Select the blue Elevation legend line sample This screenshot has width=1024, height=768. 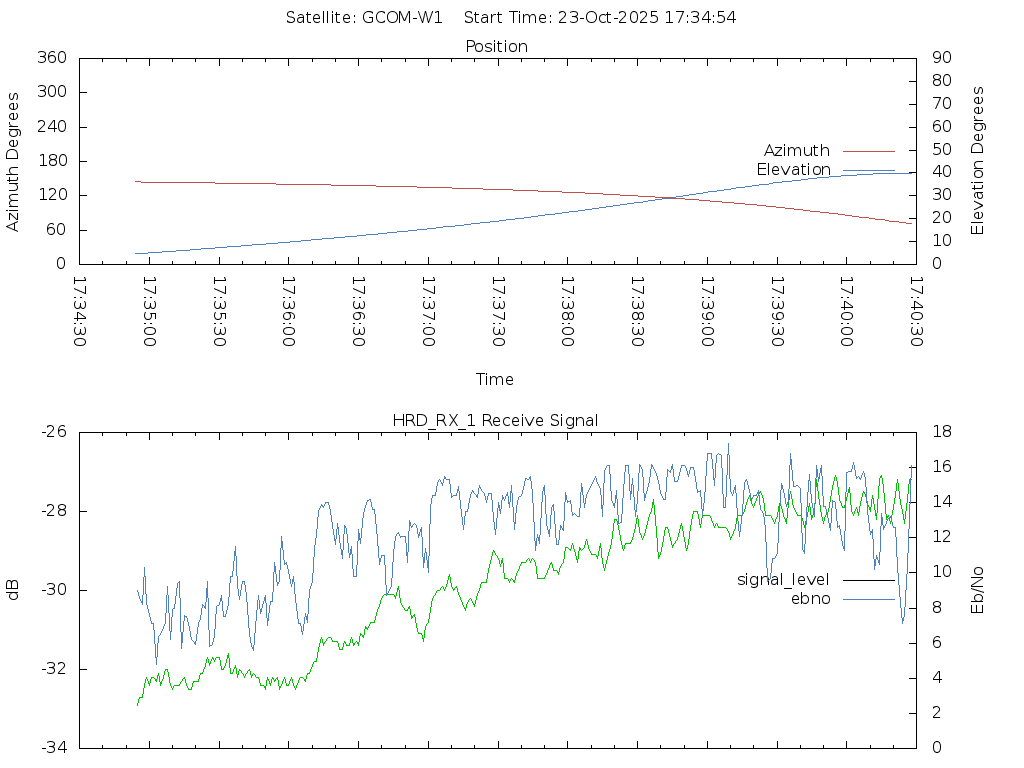868,170
